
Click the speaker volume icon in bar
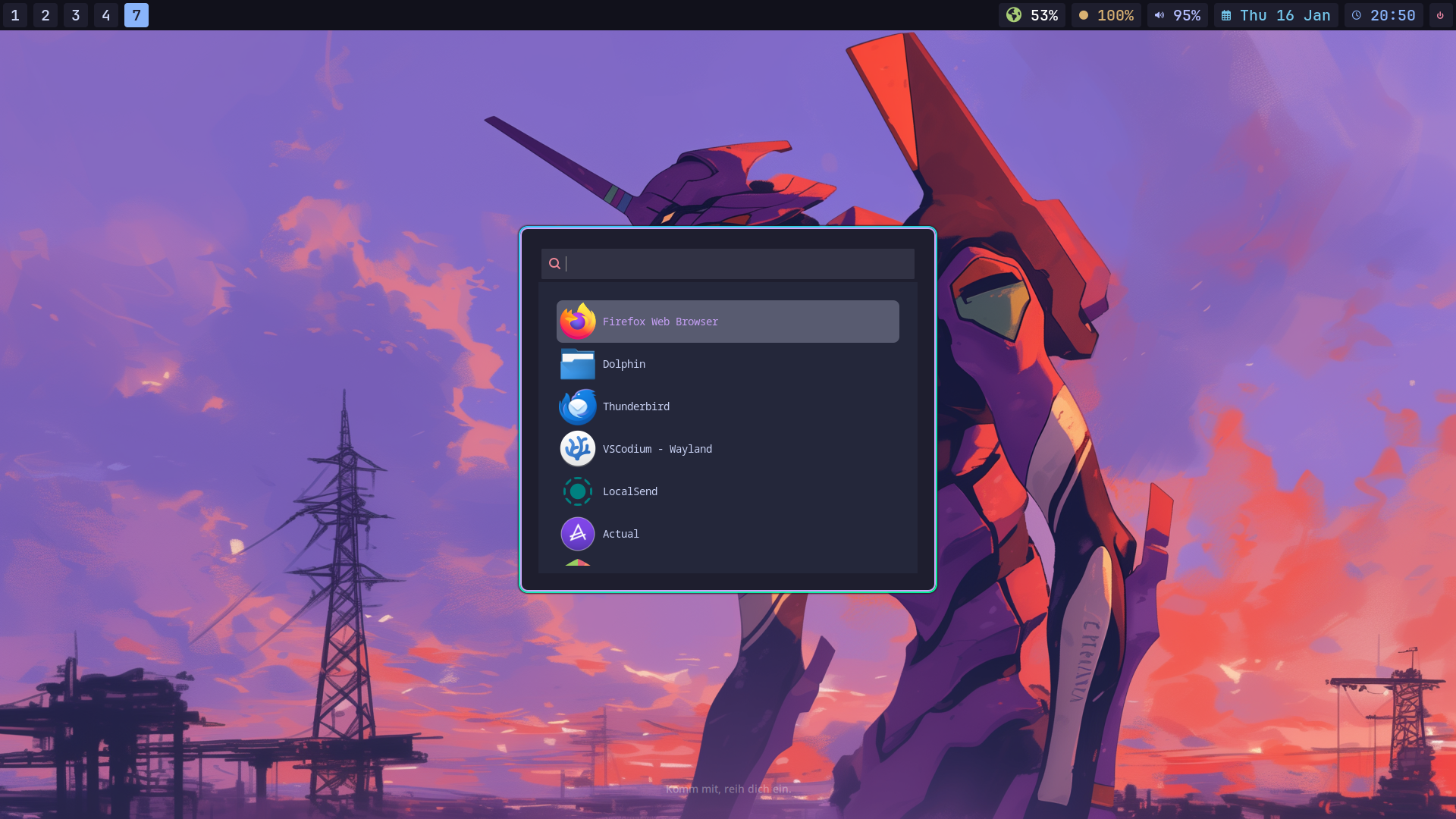click(1159, 15)
